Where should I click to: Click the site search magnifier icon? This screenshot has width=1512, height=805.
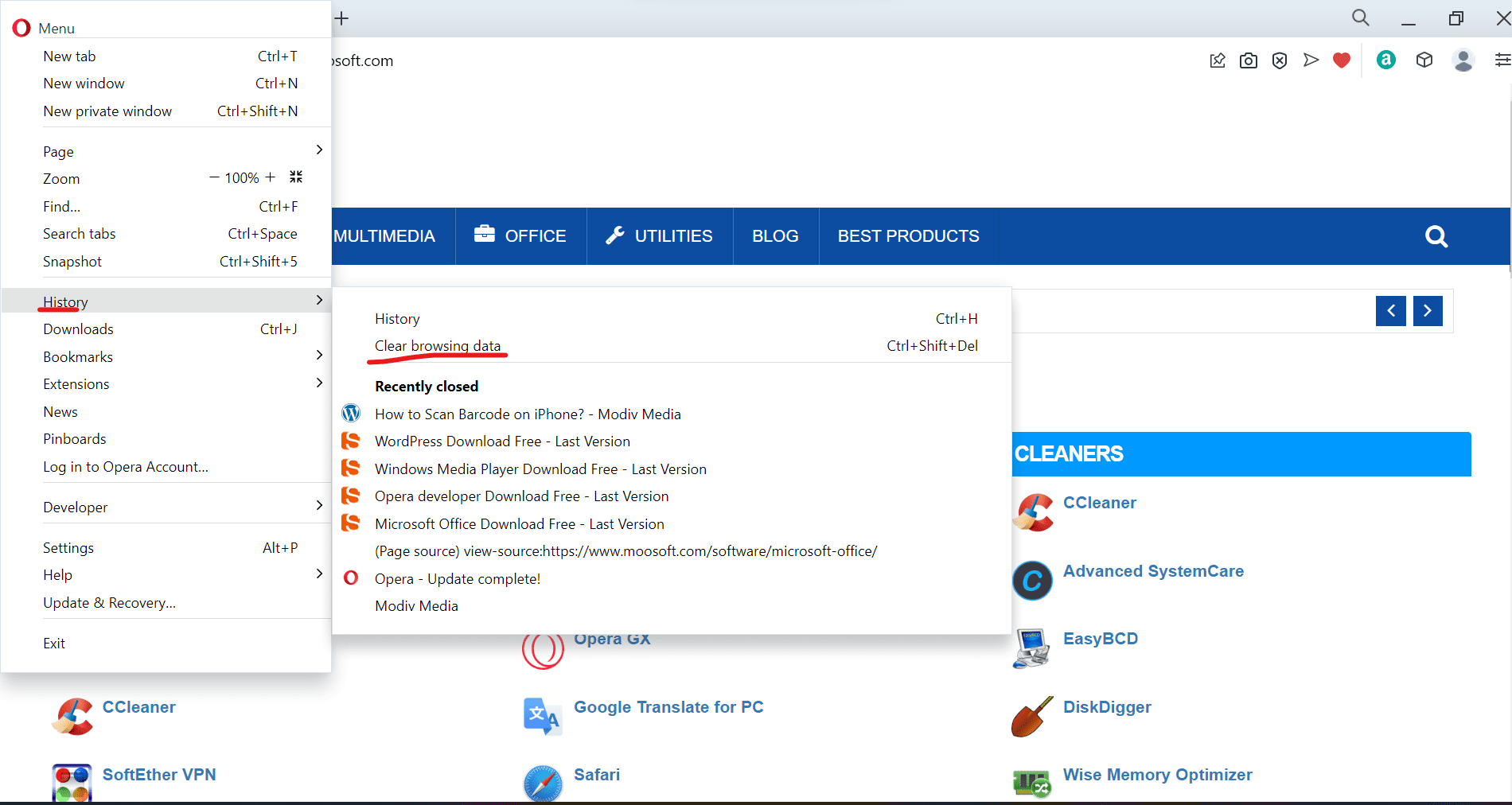click(x=1436, y=236)
